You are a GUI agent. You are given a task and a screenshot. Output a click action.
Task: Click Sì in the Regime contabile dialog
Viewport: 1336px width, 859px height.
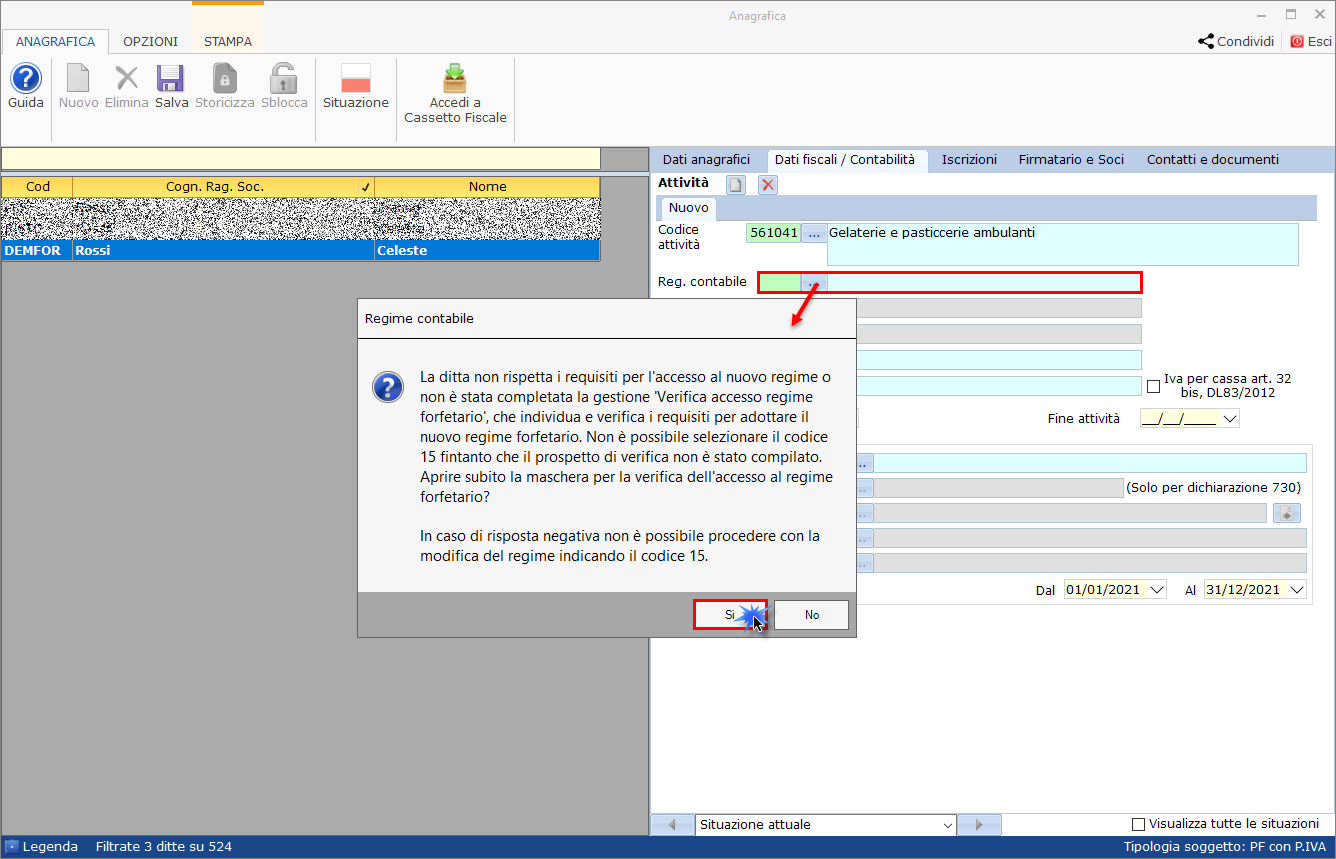730,615
